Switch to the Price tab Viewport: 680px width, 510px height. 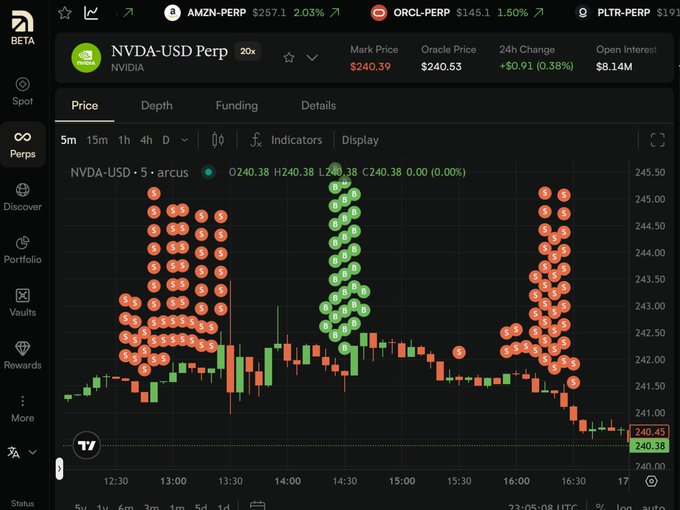(85, 105)
